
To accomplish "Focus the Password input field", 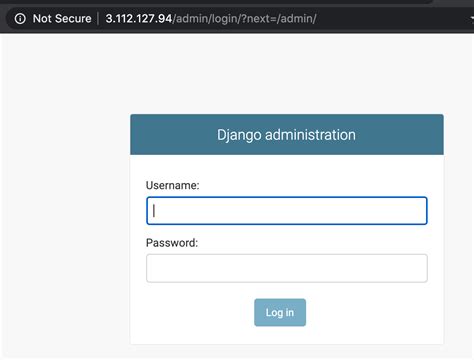I will pos(287,268).
